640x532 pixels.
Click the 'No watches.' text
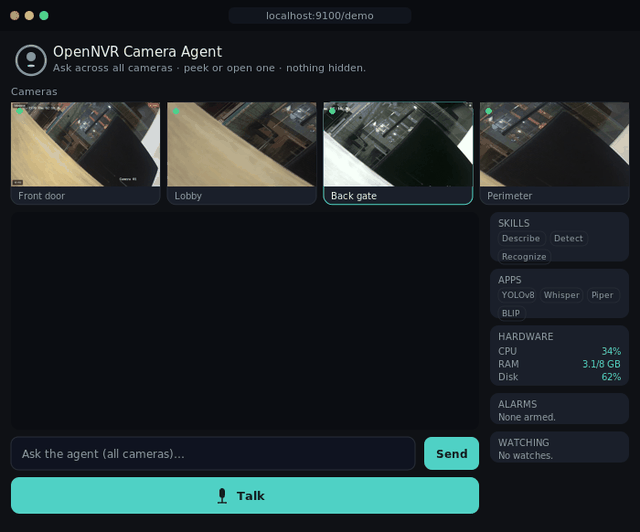coord(525,456)
